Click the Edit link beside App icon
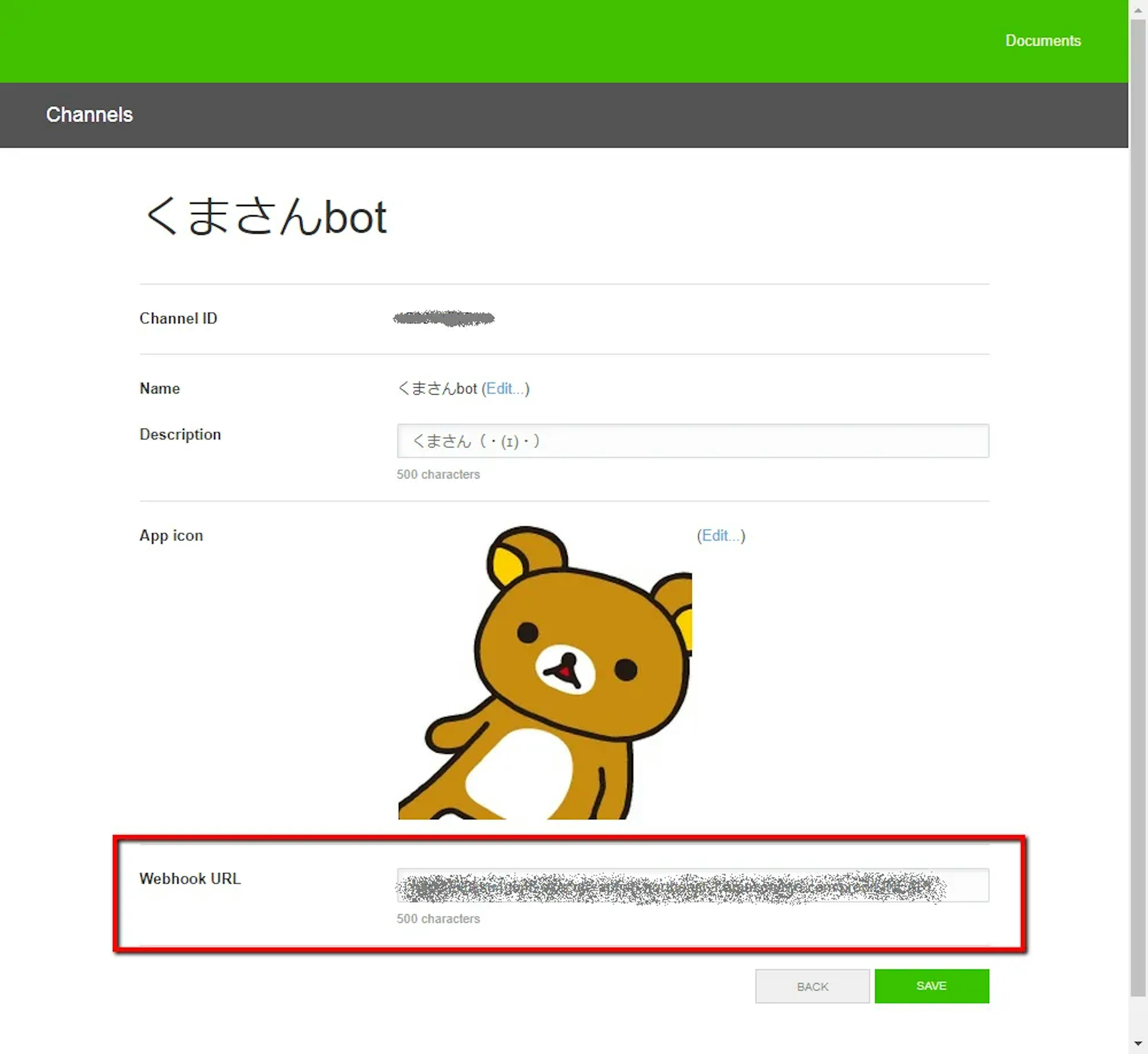This screenshot has width=1148, height=1054. click(721, 536)
